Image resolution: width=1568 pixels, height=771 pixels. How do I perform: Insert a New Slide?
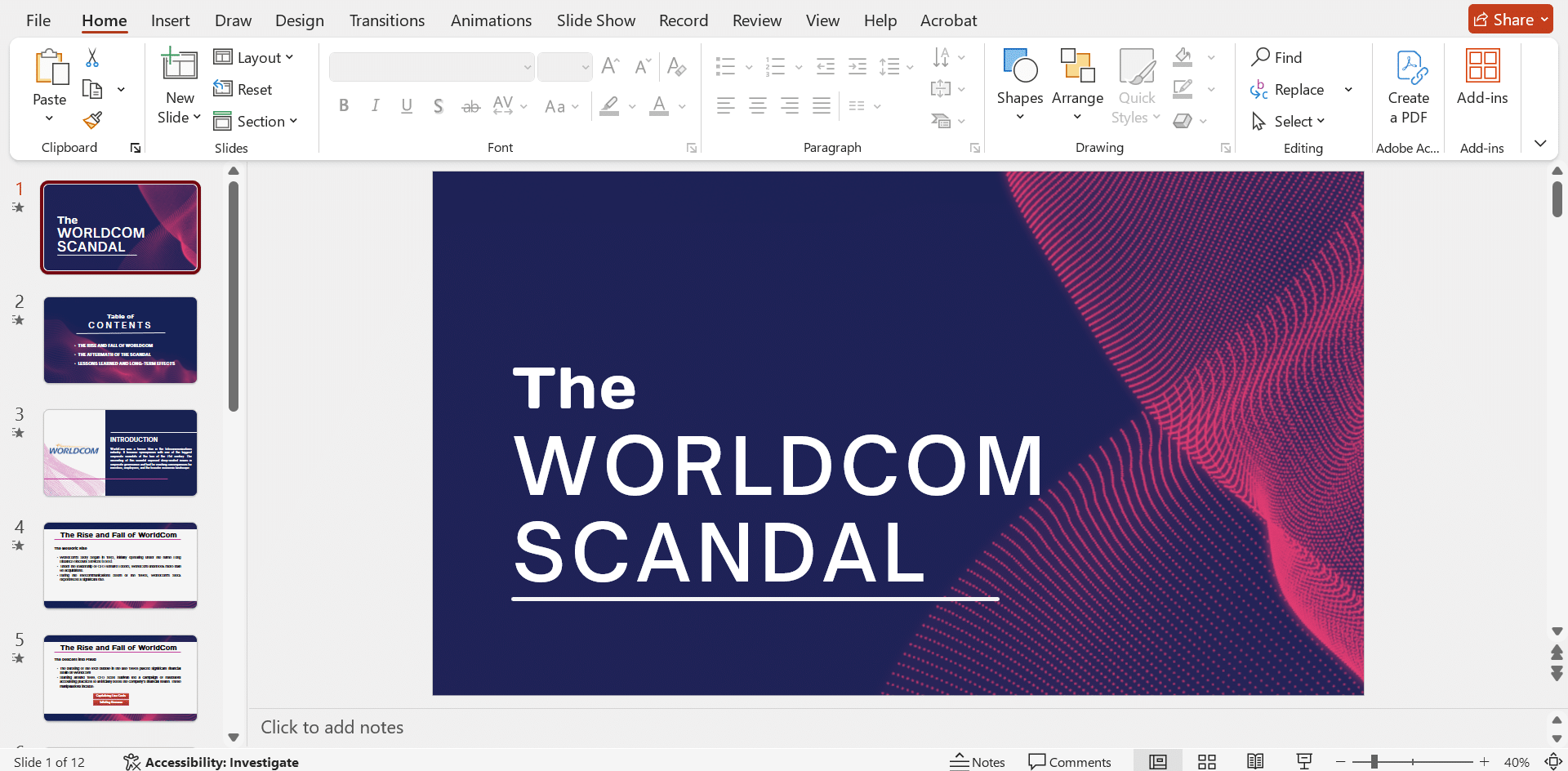(x=179, y=67)
